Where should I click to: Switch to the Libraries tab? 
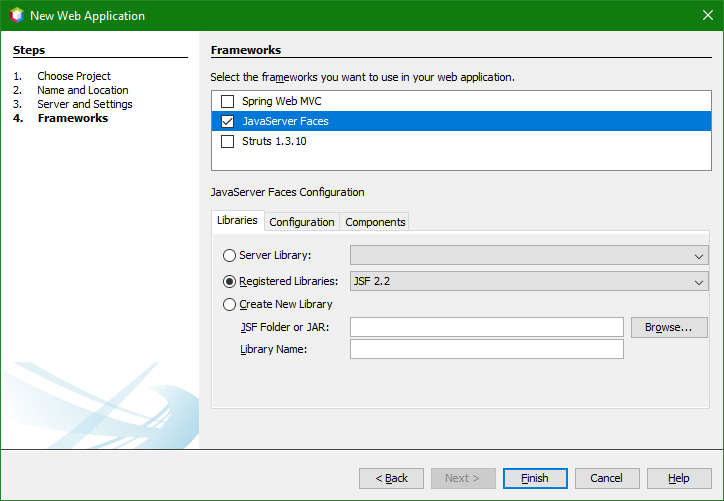coord(237,220)
